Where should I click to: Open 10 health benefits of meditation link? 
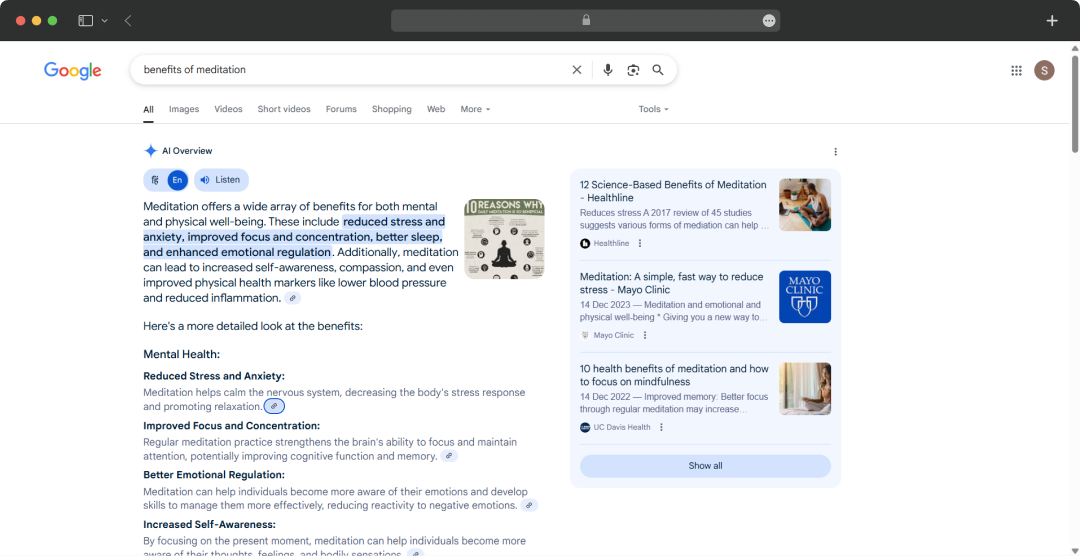tap(674, 375)
